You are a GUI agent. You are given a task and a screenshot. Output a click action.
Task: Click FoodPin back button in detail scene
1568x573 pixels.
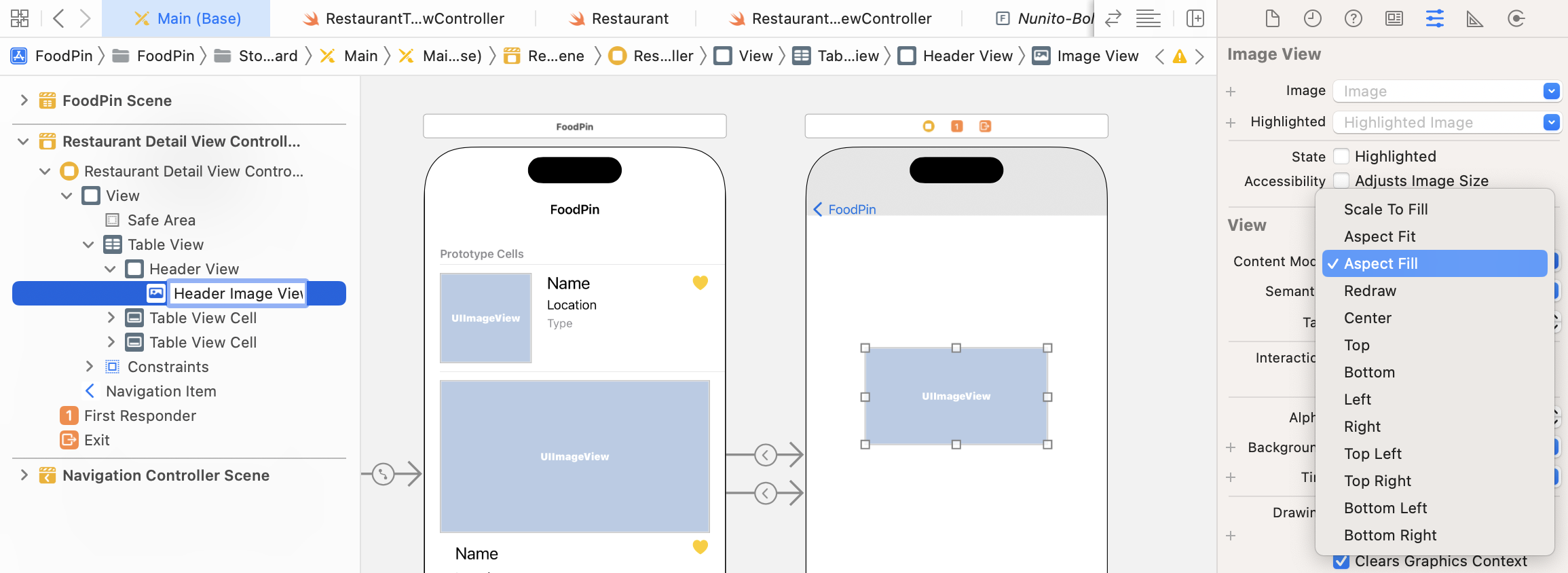(844, 209)
